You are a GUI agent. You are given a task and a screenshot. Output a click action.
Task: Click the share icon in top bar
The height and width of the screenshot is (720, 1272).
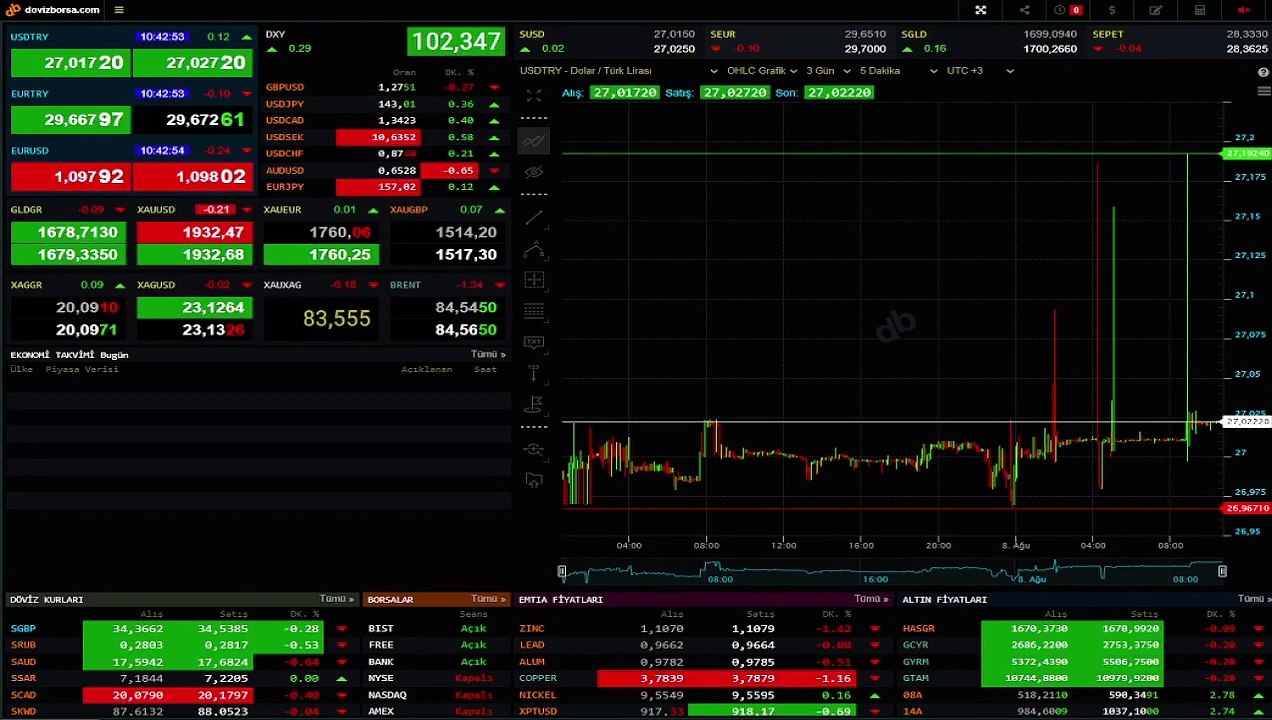(1024, 10)
